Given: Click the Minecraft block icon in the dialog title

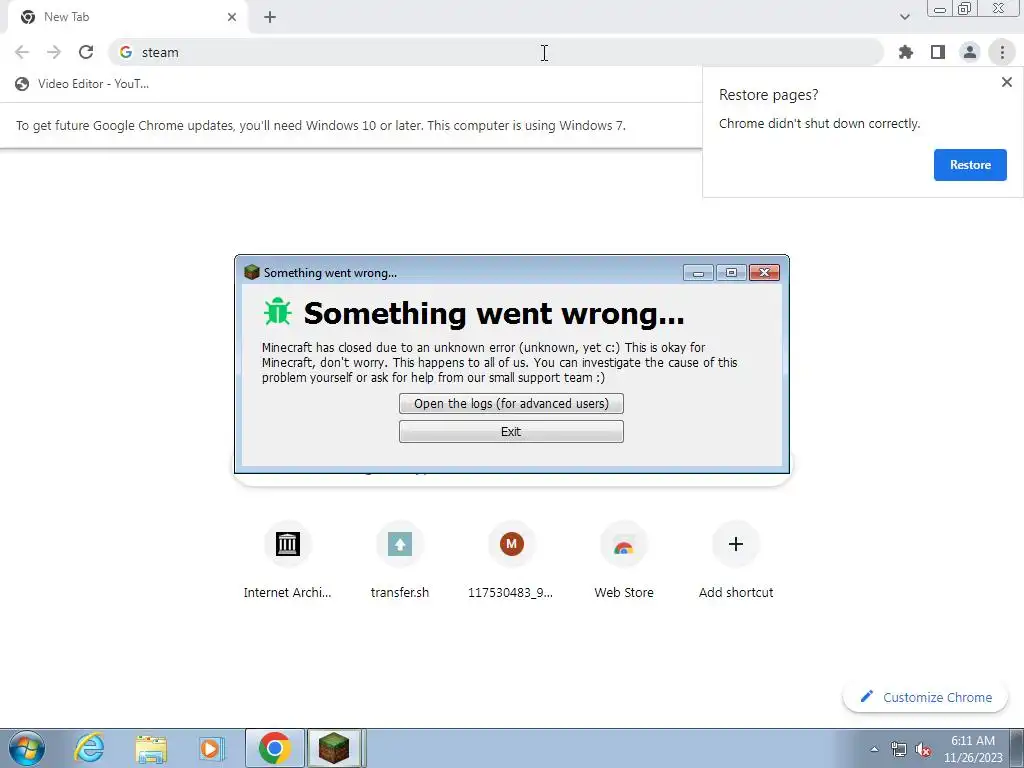Looking at the screenshot, I should [251, 272].
